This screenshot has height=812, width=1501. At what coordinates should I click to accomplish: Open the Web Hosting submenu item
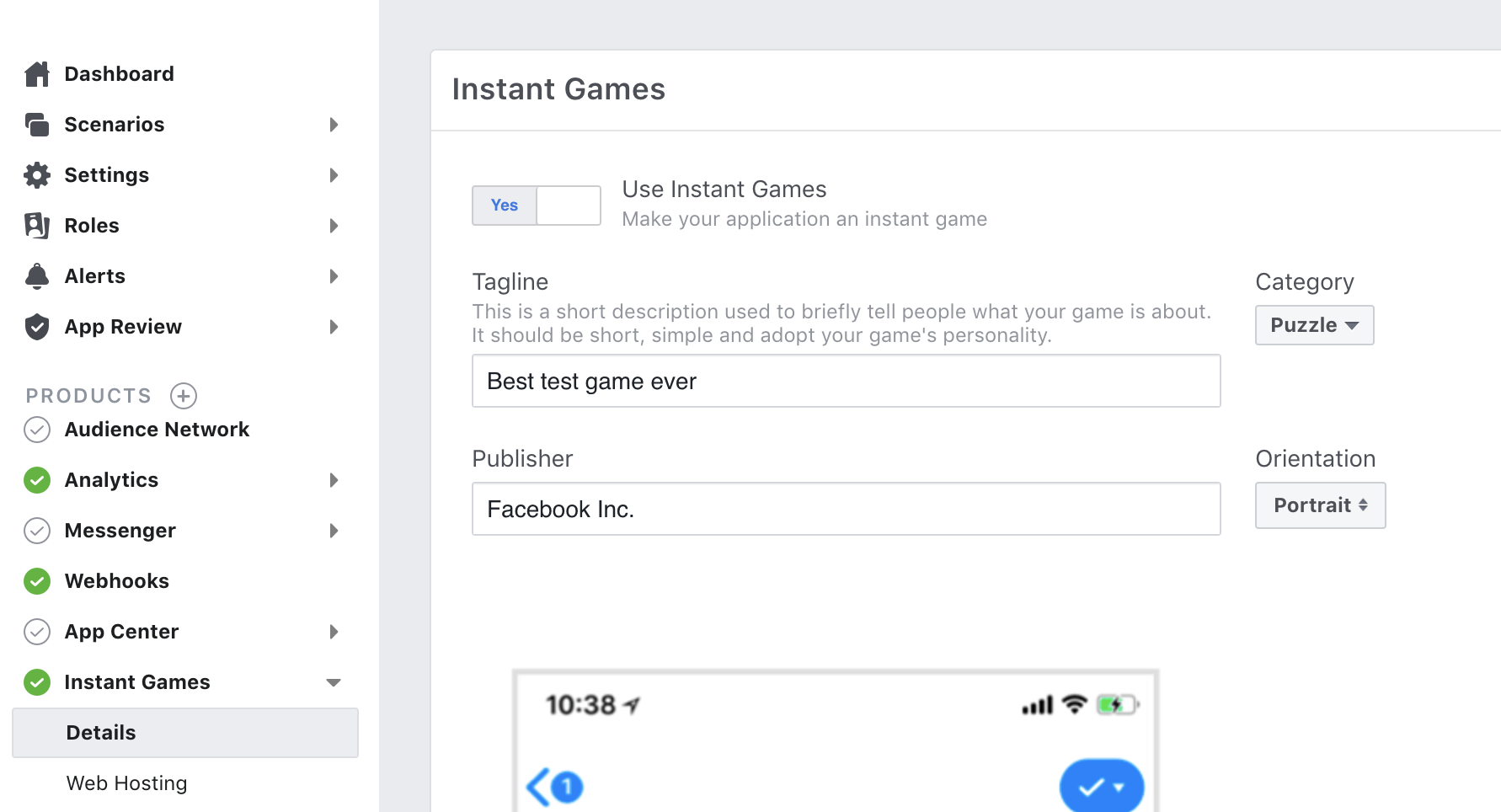[126, 783]
